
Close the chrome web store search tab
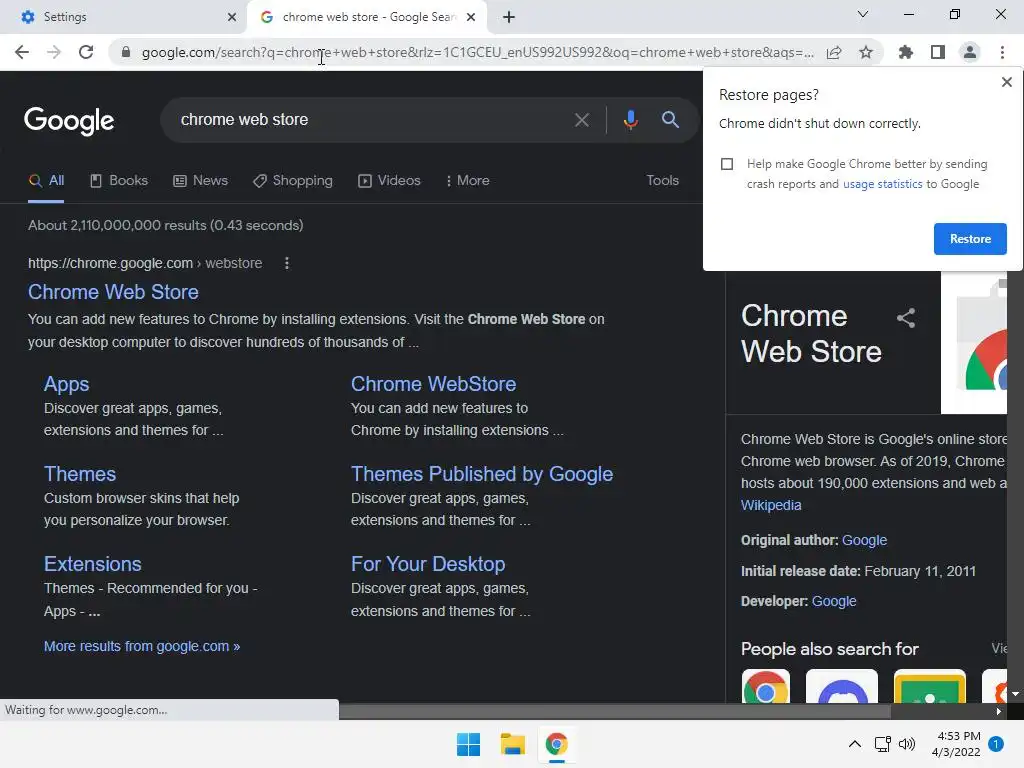click(x=471, y=17)
